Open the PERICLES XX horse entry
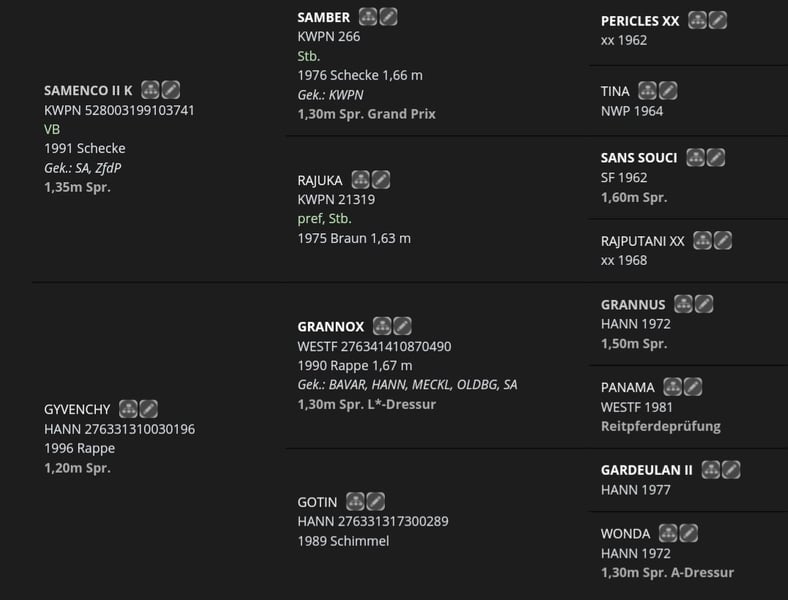Image resolution: width=788 pixels, height=600 pixels. tap(640, 21)
